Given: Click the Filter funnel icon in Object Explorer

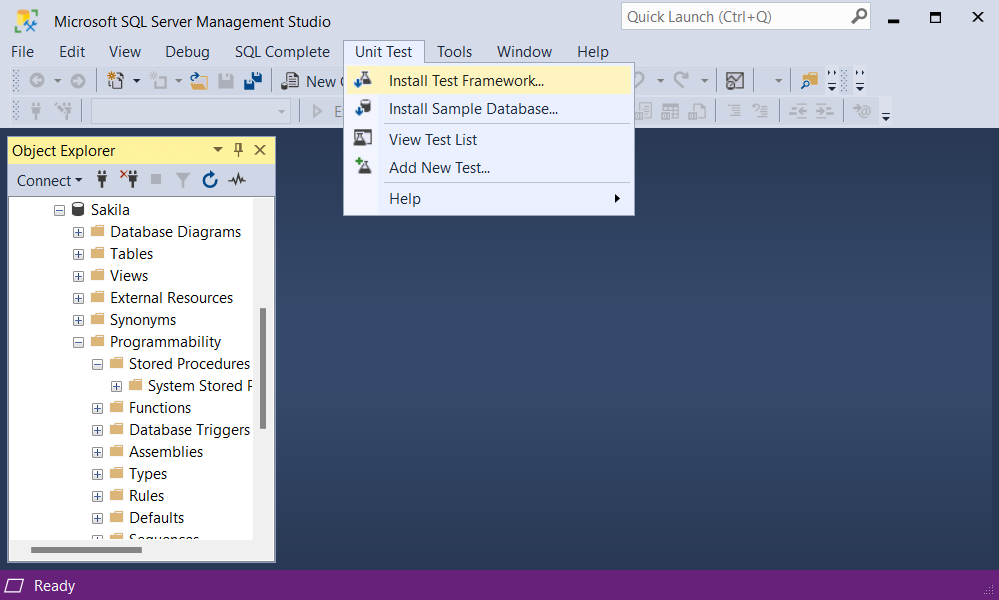Looking at the screenshot, I should tap(183, 180).
